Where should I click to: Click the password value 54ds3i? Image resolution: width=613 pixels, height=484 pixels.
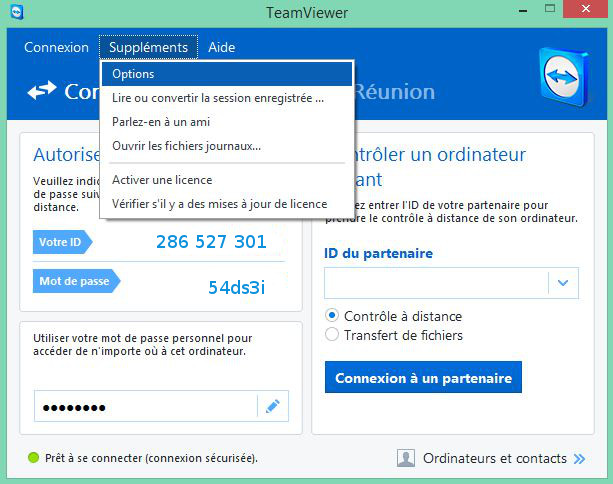(237, 287)
